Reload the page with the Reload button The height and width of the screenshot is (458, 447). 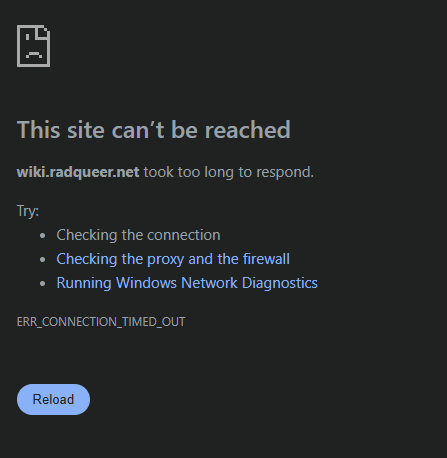coord(53,399)
